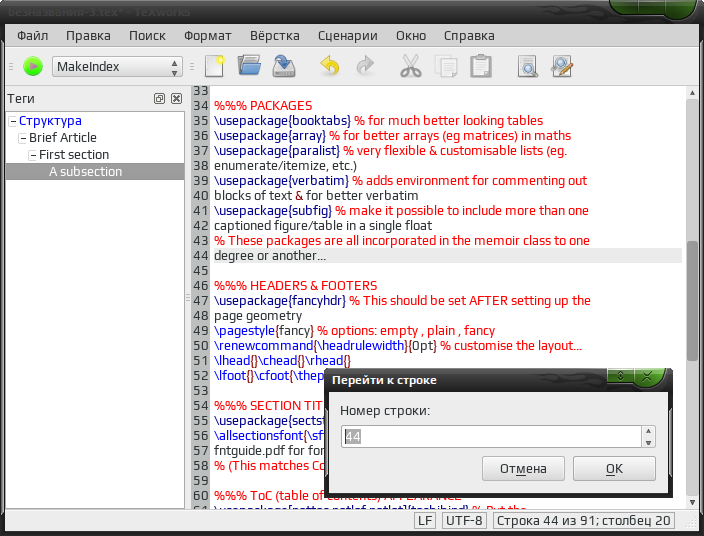Viewport: 704px width, 536px height.
Task: Select First section in the structure tree
Action: click(x=74, y=154)
